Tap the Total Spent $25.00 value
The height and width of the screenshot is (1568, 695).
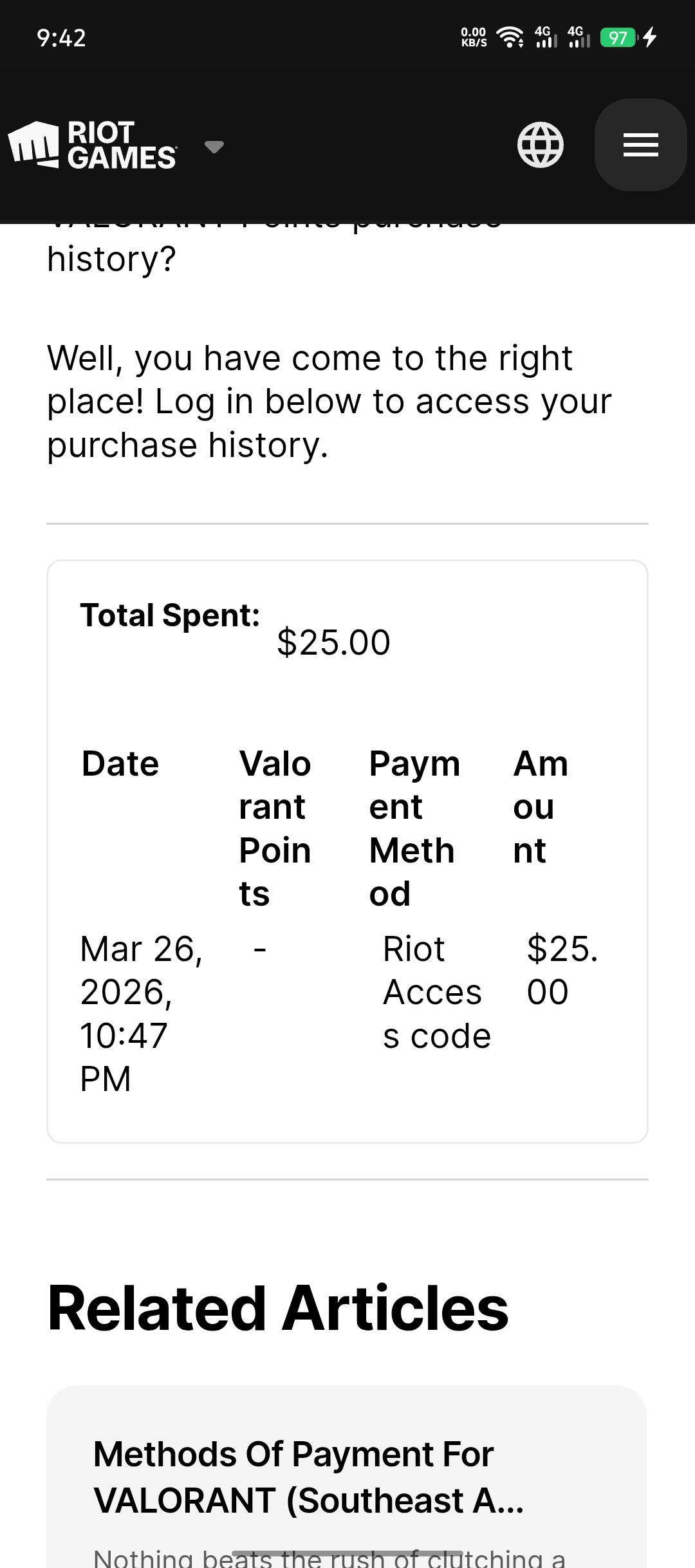tap(333, 642)
